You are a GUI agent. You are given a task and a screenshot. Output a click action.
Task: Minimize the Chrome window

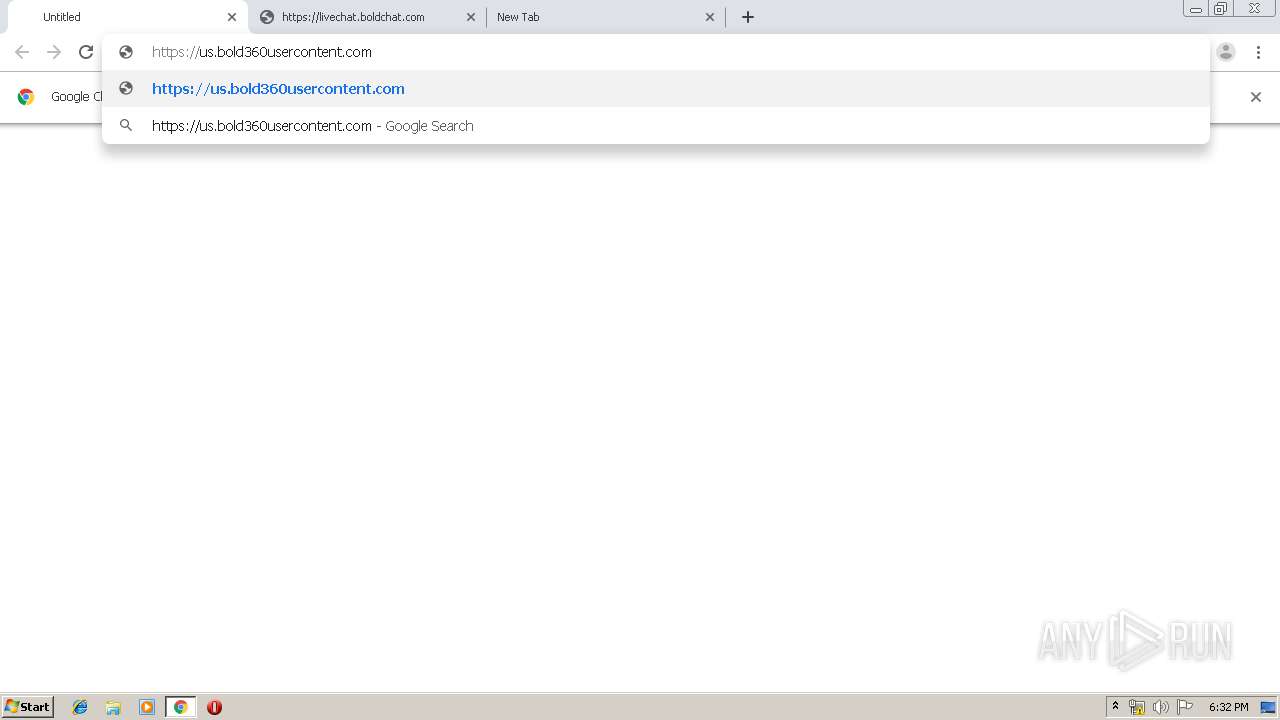tap(1196, 9)
